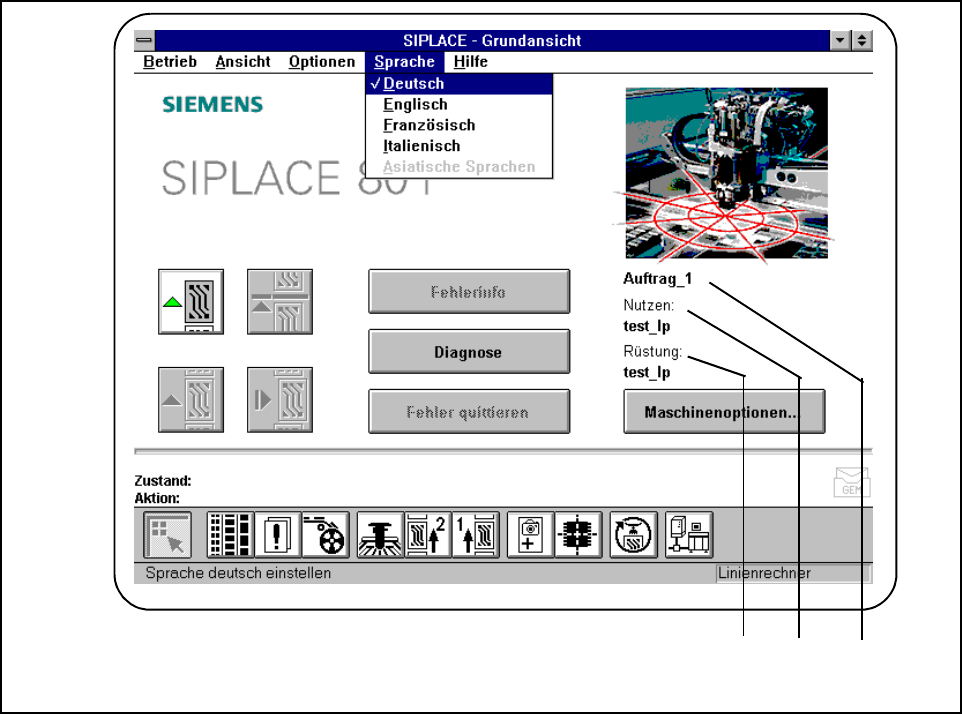Click the exclamation mark pages icon
The image size is (962, 714).
(x=277, y=535)
